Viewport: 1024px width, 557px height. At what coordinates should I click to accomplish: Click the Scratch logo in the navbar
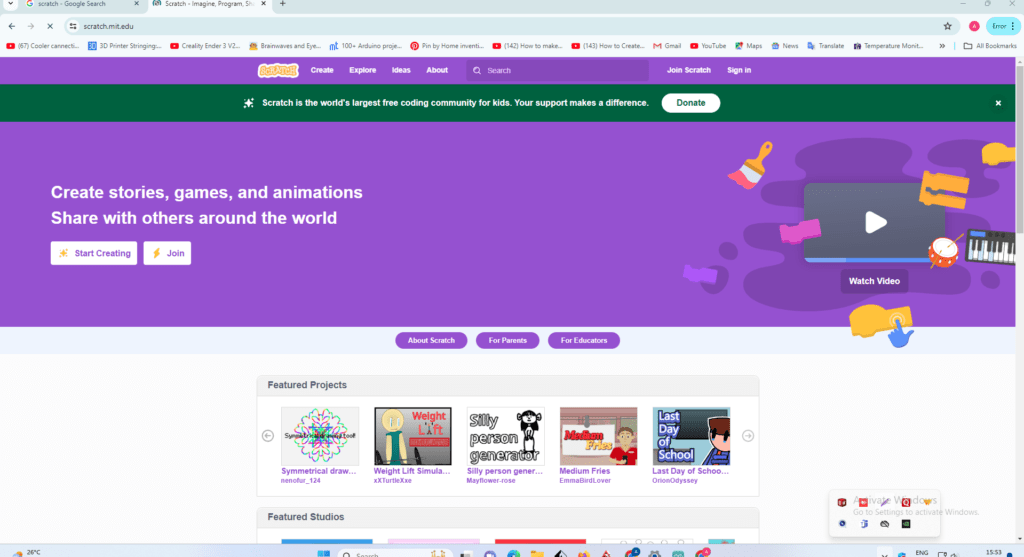[x=278, y=71]
